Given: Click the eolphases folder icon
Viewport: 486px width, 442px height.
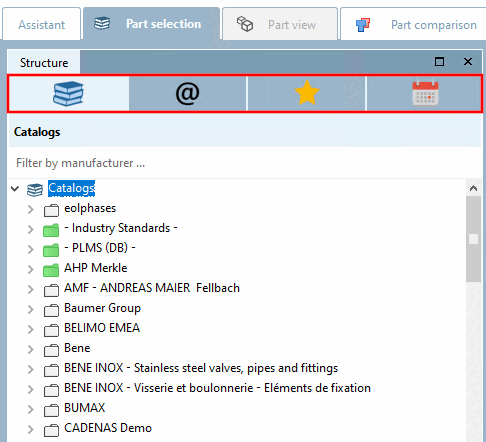Looking at the screenshot, I should pyautogui.click(x=51, y=210).
